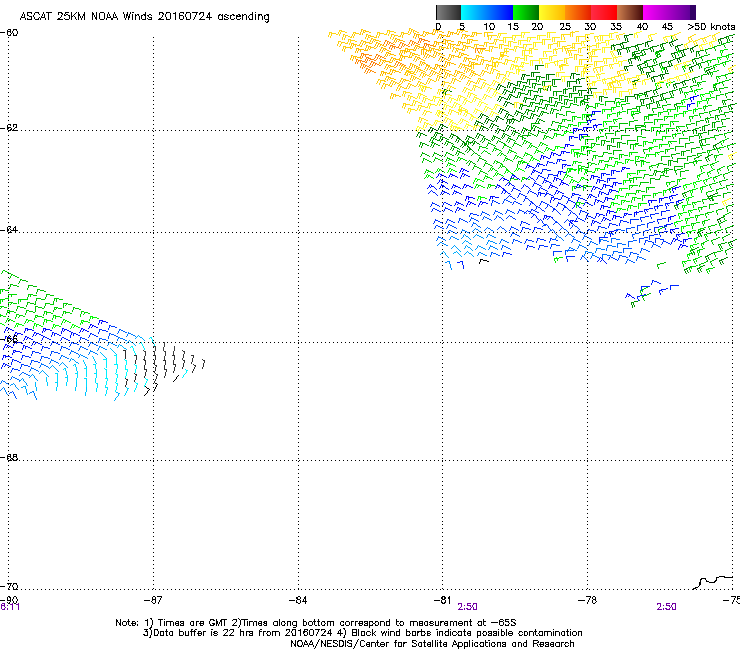Select the -78 longitude axis label
The width and height of the screenshot is (740, 650).
(588, 600)
